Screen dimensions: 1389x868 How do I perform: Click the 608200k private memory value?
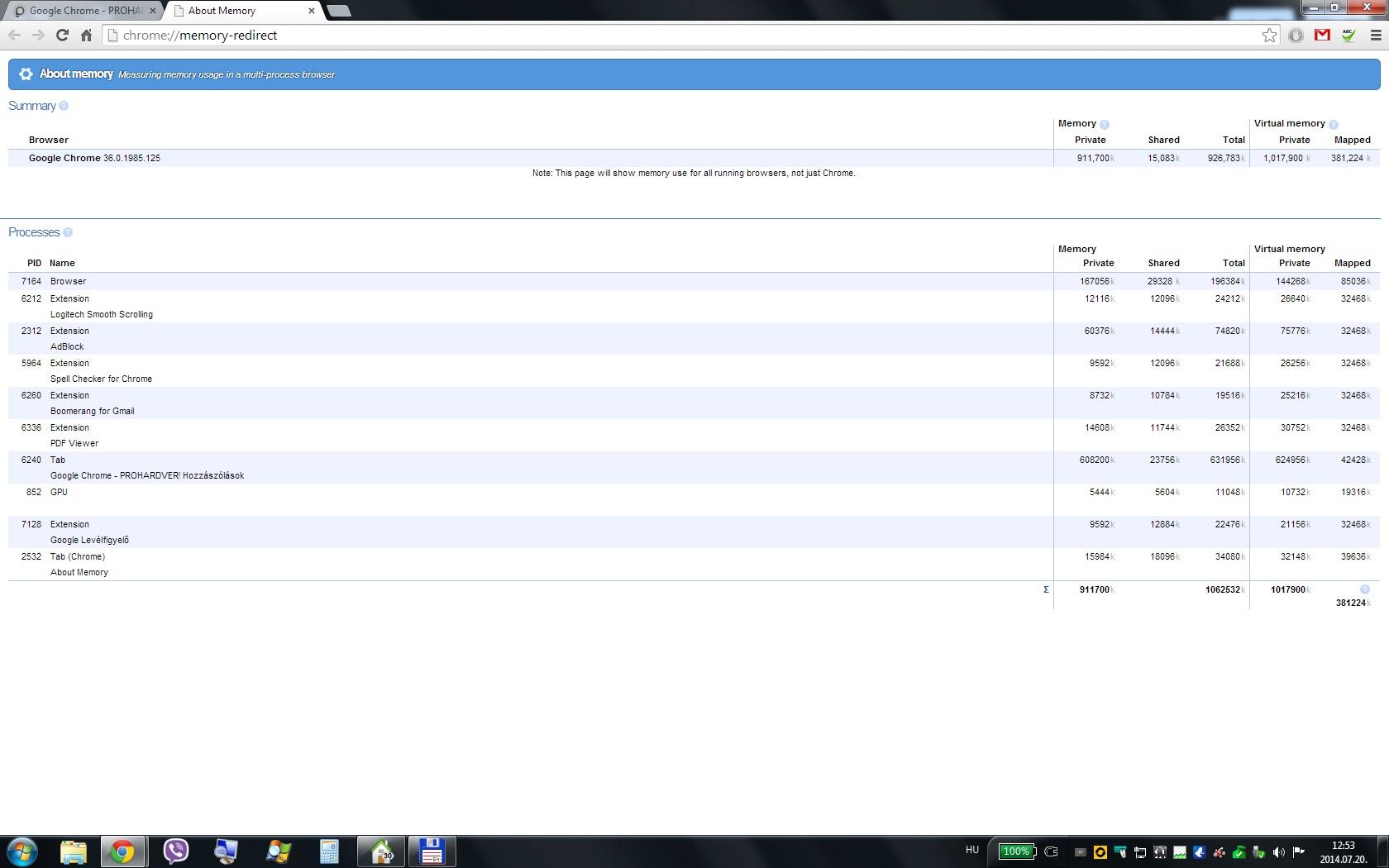coord(1096,460)
